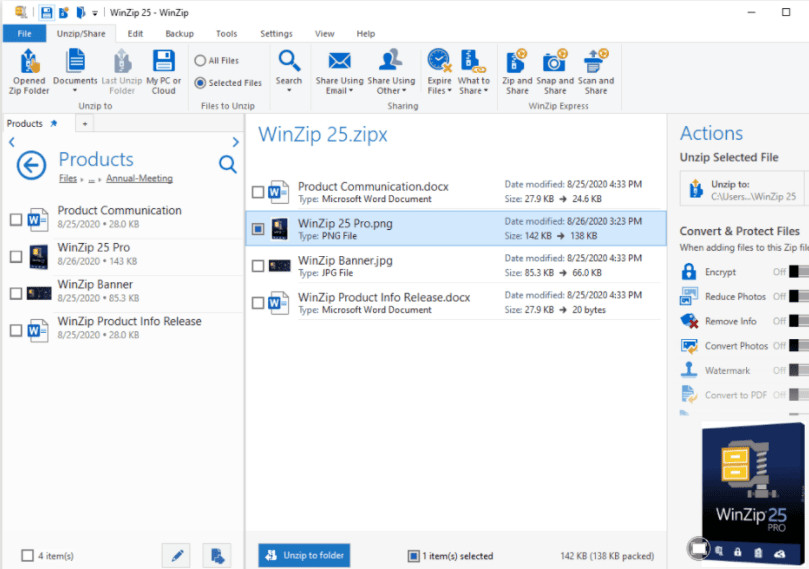Screen dimensions: 809x569
Task: Toggle the Watermark switch
Action: tap(799, 370)
